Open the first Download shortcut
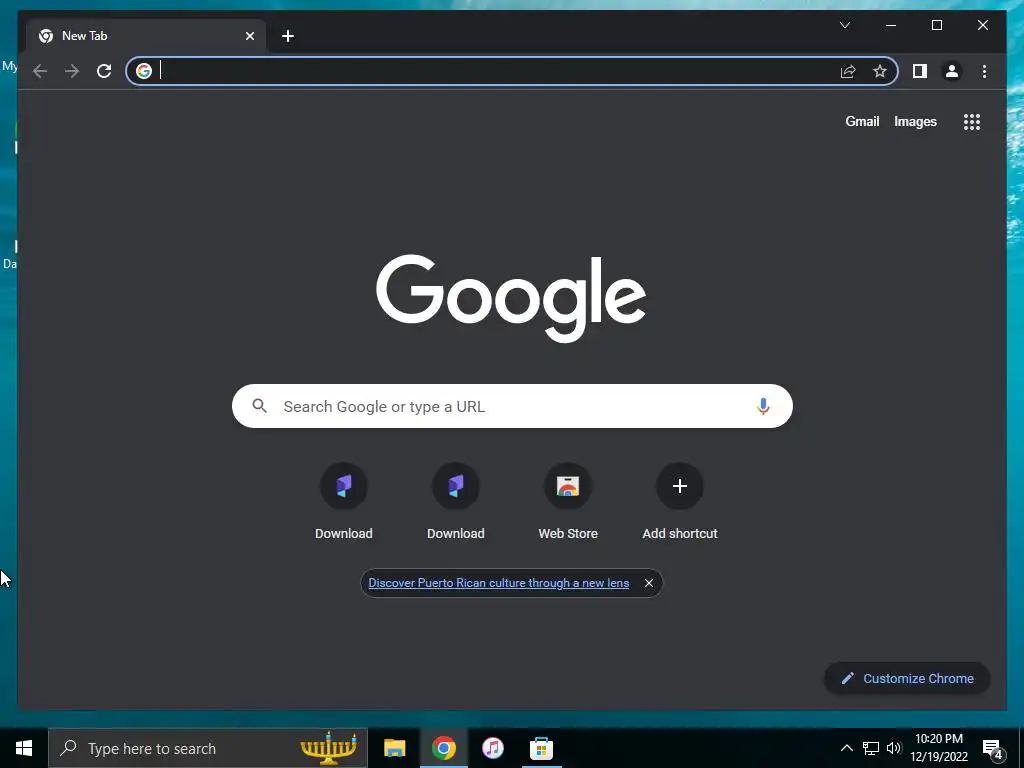Screen dimensions: 1024x768 tap(344, 502)
